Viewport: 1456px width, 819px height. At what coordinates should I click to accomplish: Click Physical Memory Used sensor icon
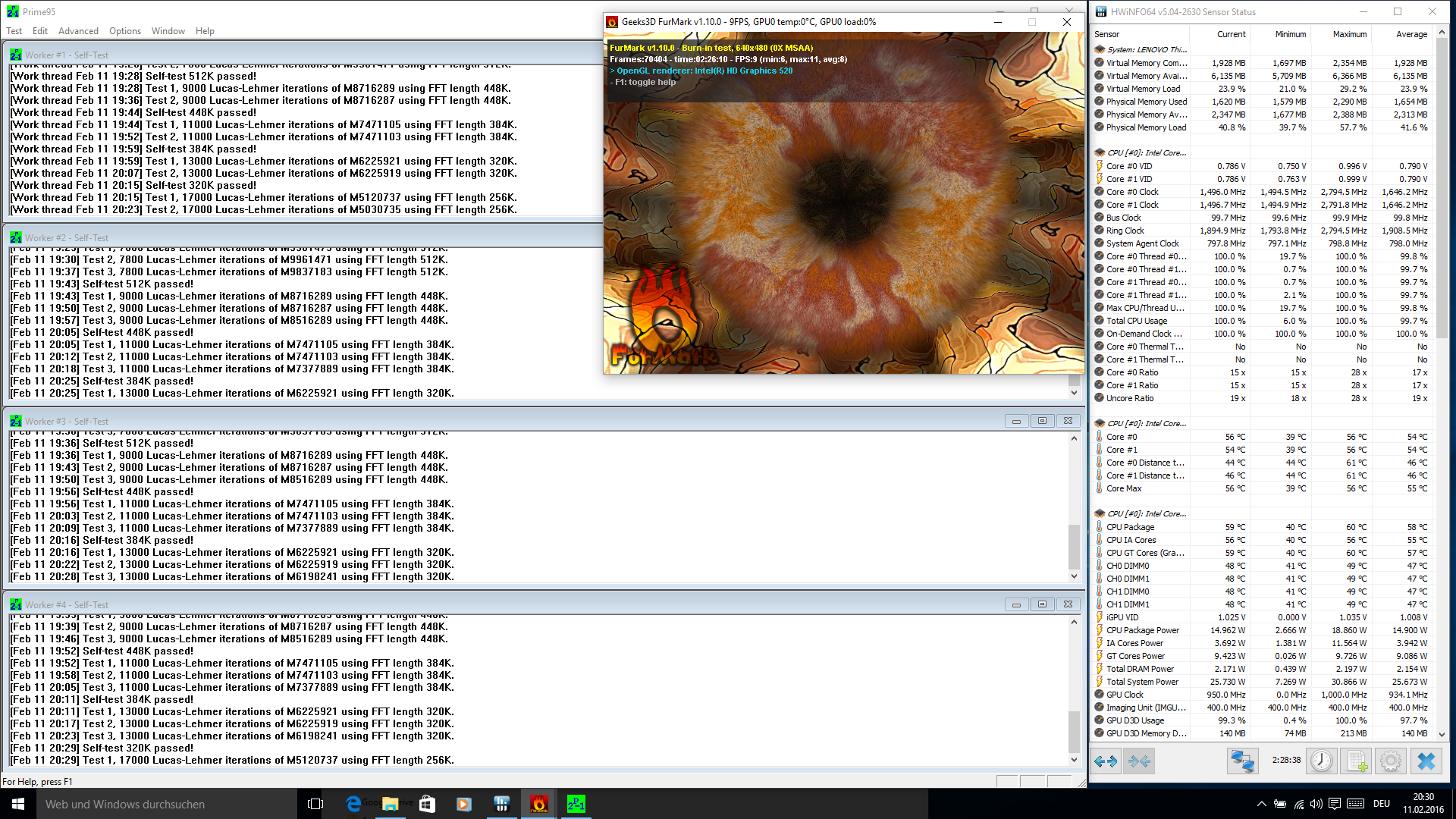[1099, 102]
